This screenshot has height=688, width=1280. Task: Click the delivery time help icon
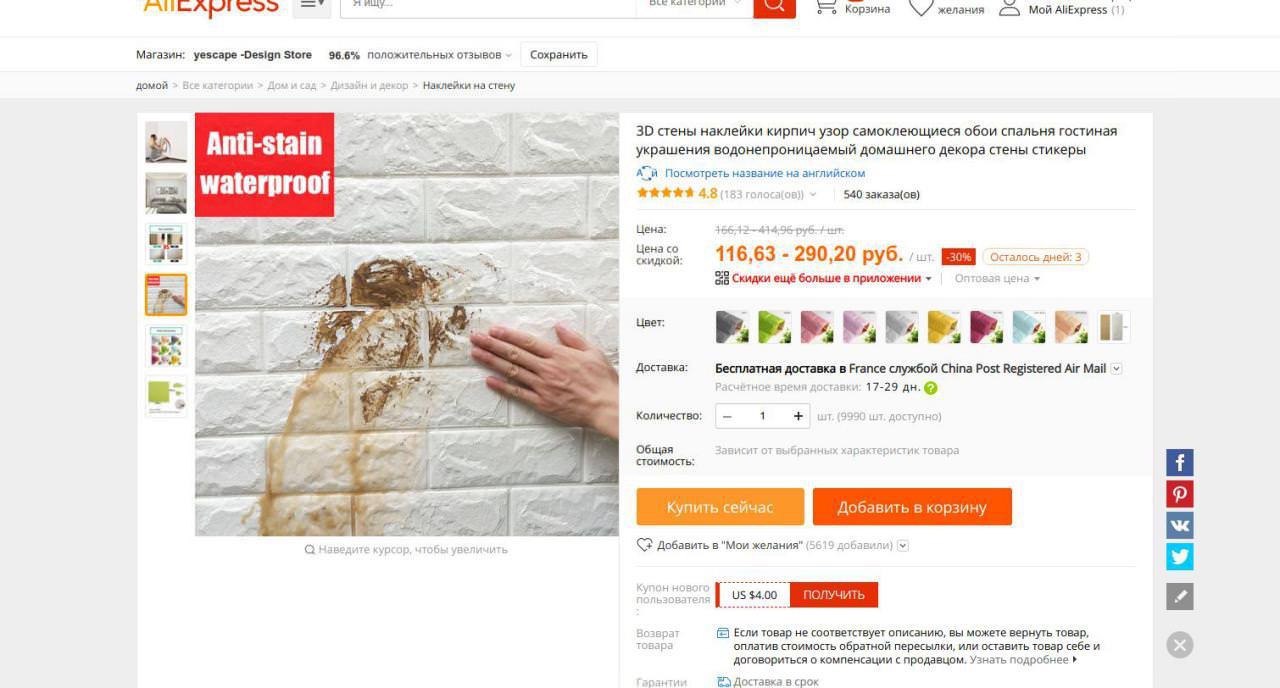coord(931,388)
